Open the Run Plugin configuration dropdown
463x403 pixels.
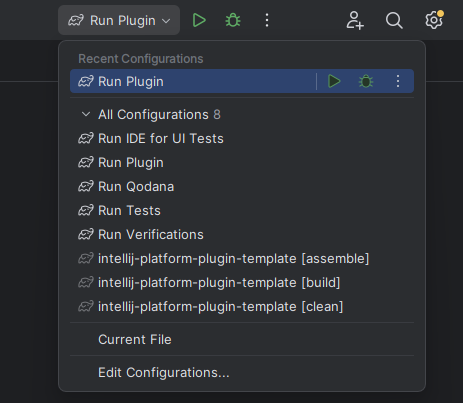point(119,20)
